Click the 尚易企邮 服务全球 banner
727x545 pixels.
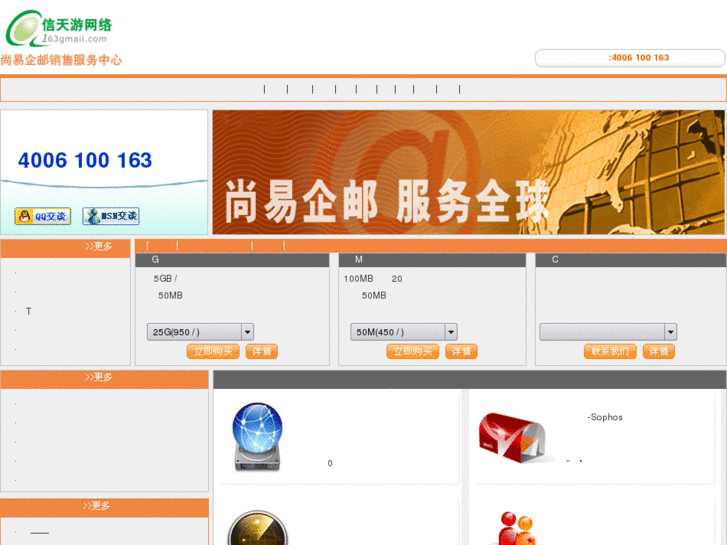(469, 172)
